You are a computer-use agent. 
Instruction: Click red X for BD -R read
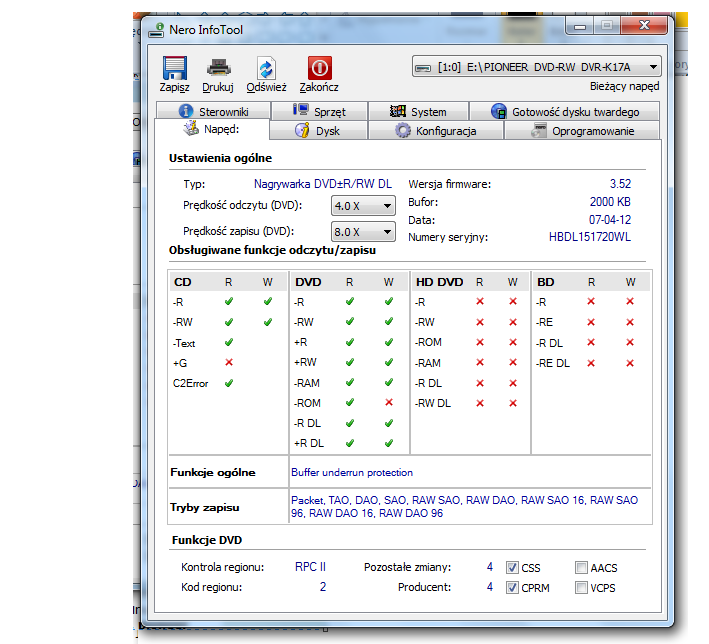tap(591, 301)
